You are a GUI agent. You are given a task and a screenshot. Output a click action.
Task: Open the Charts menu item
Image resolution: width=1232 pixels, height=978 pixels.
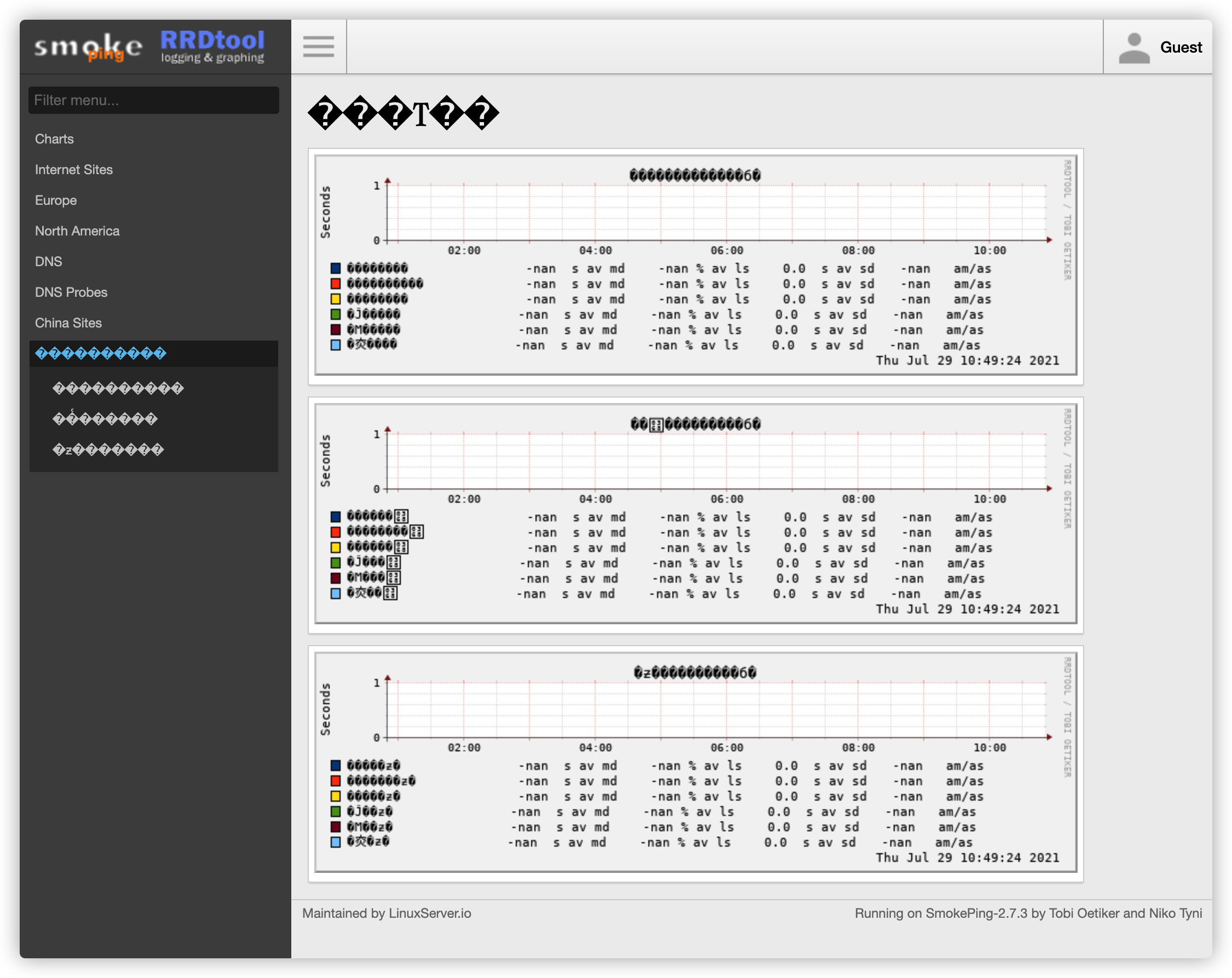tap(54, 139)
